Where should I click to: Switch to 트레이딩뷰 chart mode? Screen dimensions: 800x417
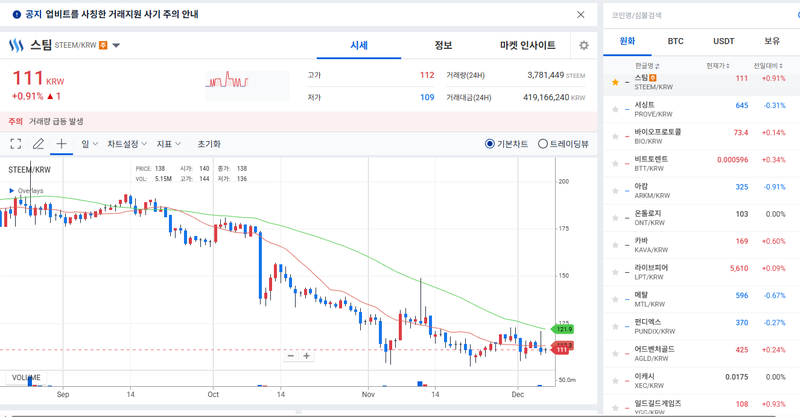[543, 144]
